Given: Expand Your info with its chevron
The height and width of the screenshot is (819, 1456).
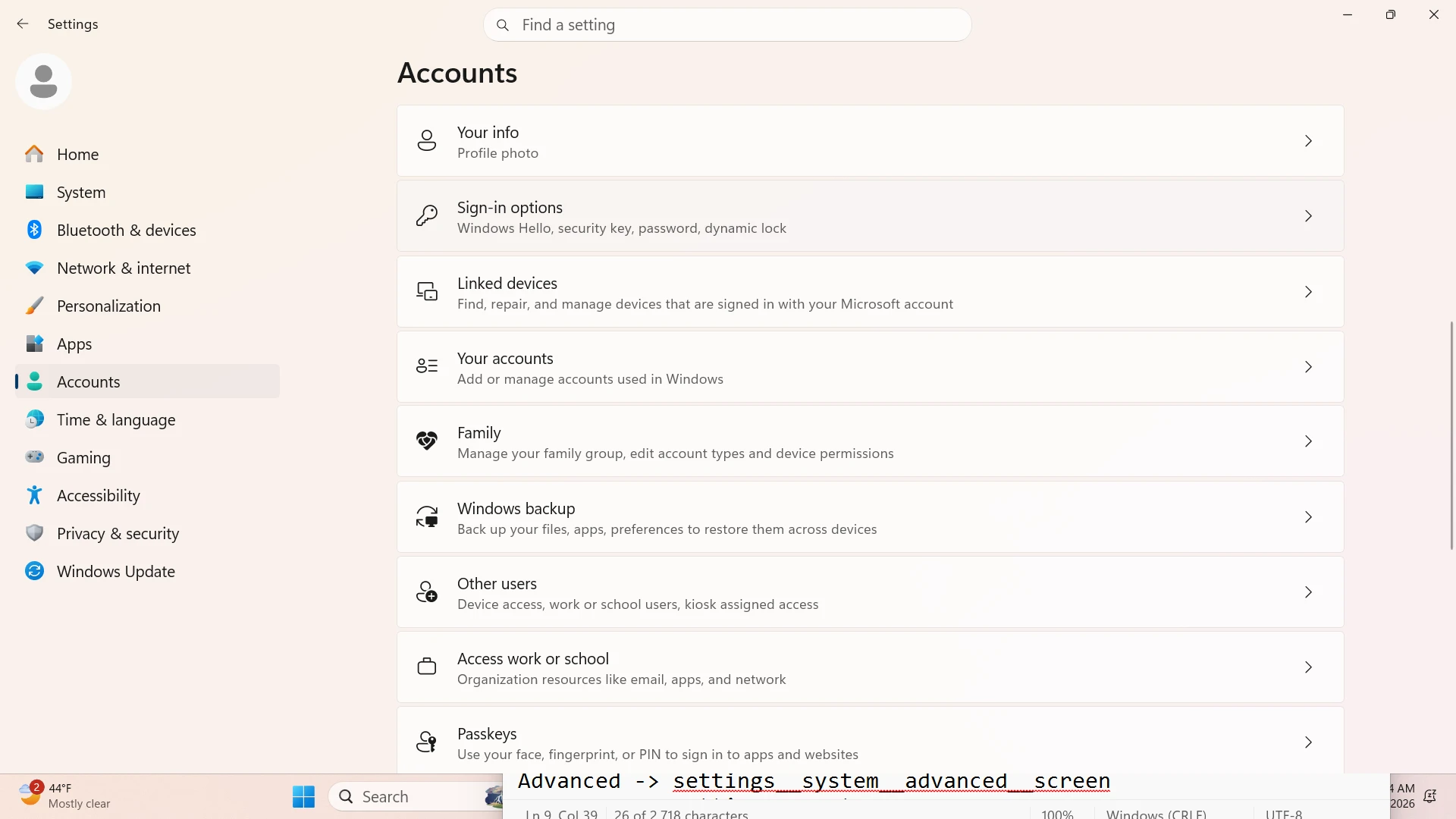Looking at the screenshot, I should pyautogui.click(x=1308, y=141).
